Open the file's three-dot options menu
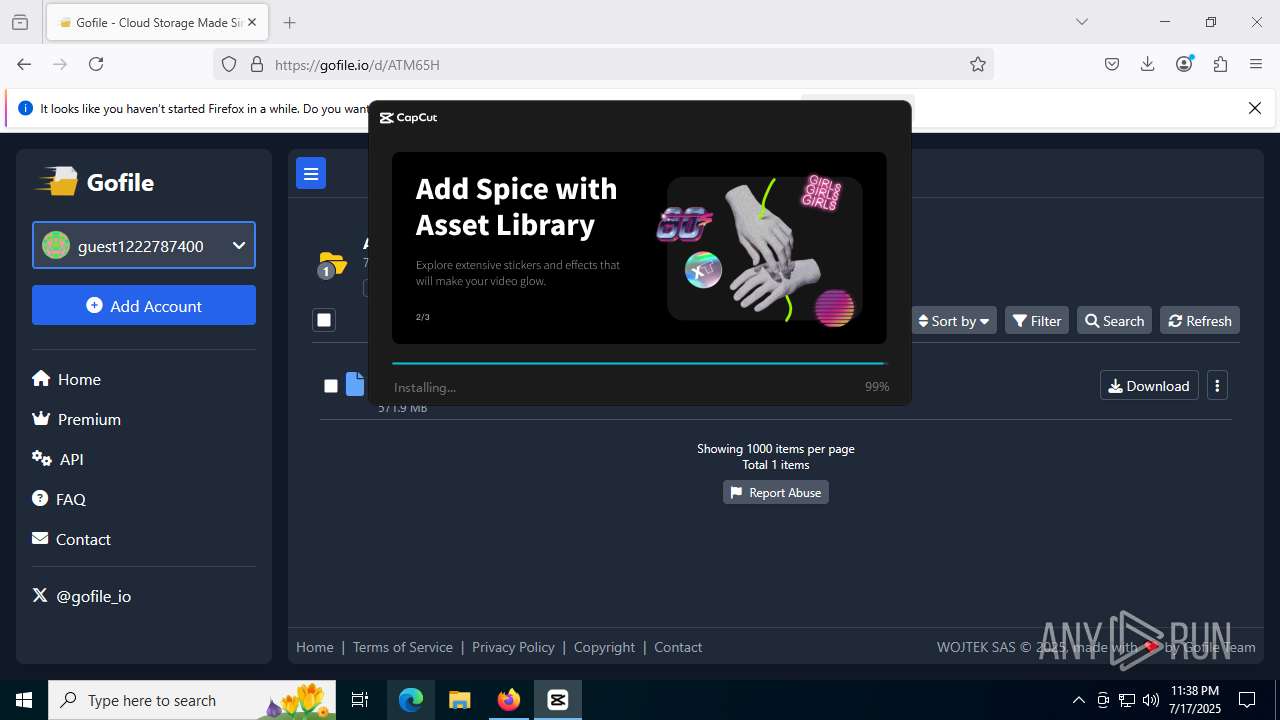The height and width of the screenshot is (720, 1280). click(x=1217, y=386)
